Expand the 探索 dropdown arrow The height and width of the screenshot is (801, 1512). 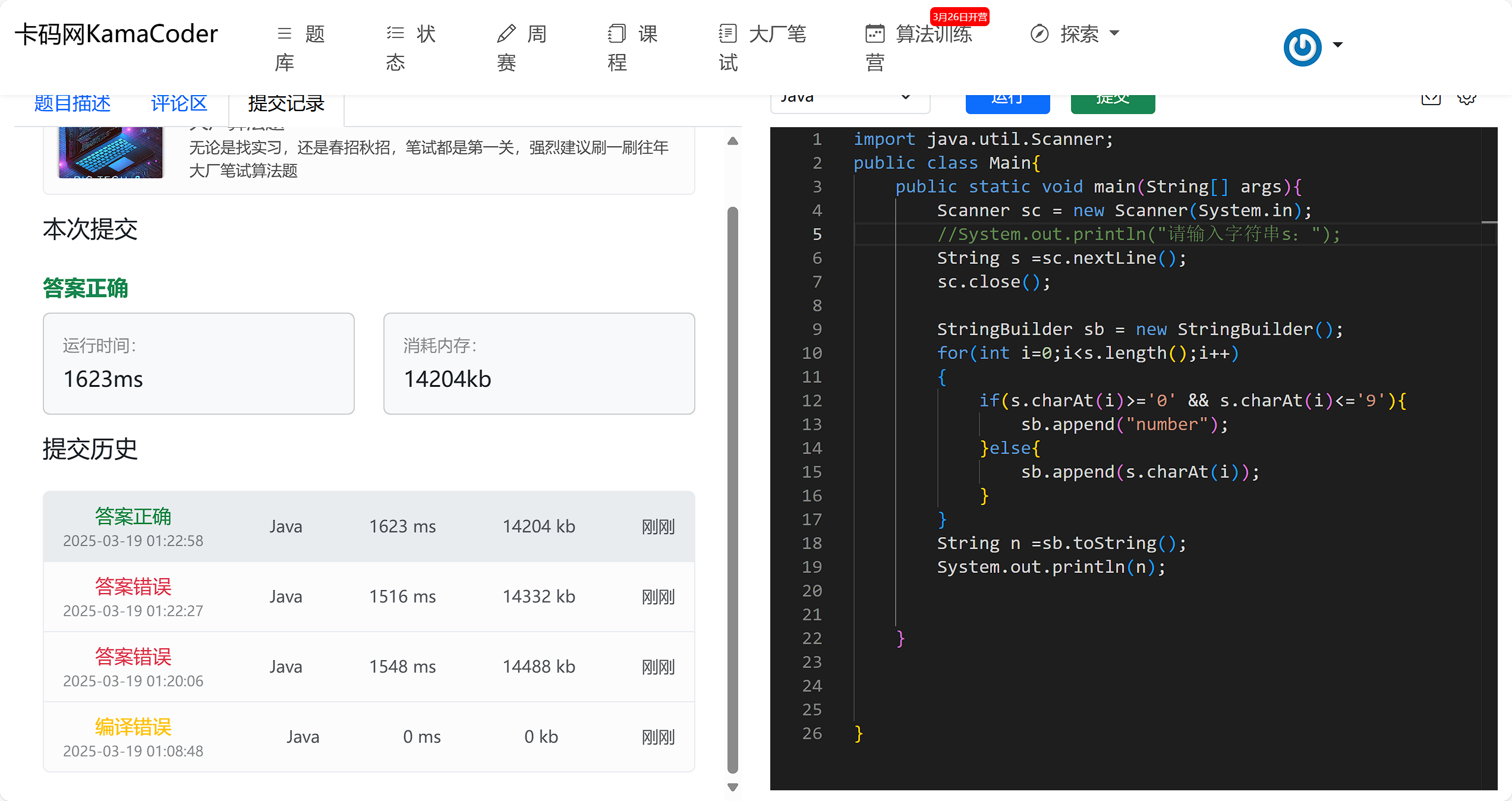pos(1115,33)
